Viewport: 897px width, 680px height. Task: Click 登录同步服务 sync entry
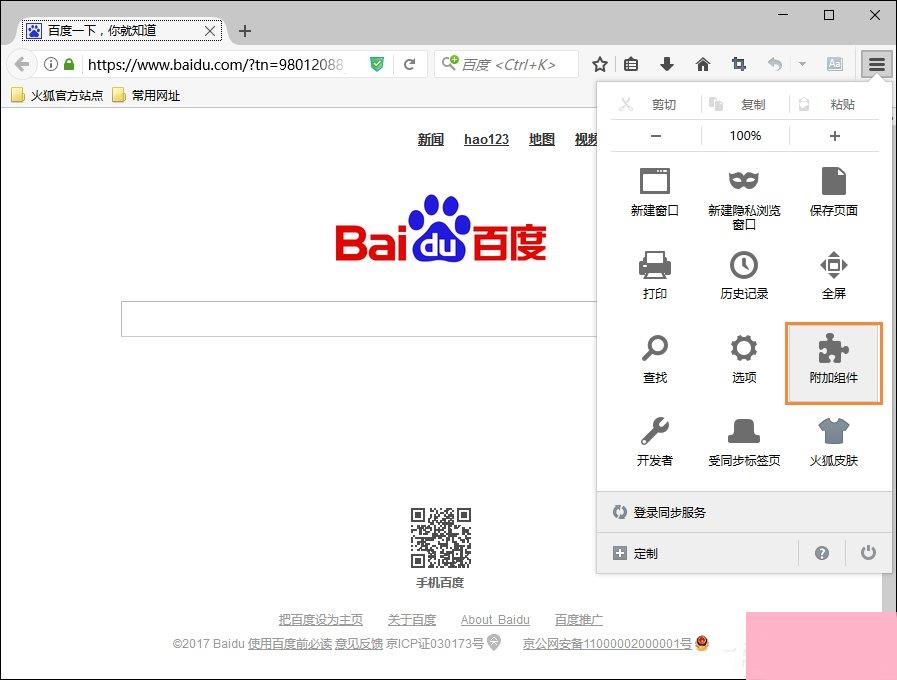pyautogui.click(x=744, y=512)
